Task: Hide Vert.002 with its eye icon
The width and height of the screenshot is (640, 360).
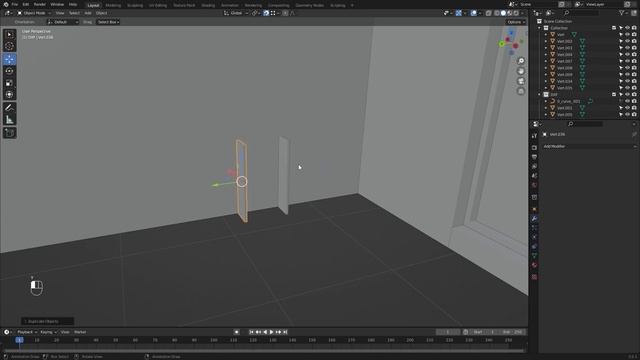Action: click(627, 41)
